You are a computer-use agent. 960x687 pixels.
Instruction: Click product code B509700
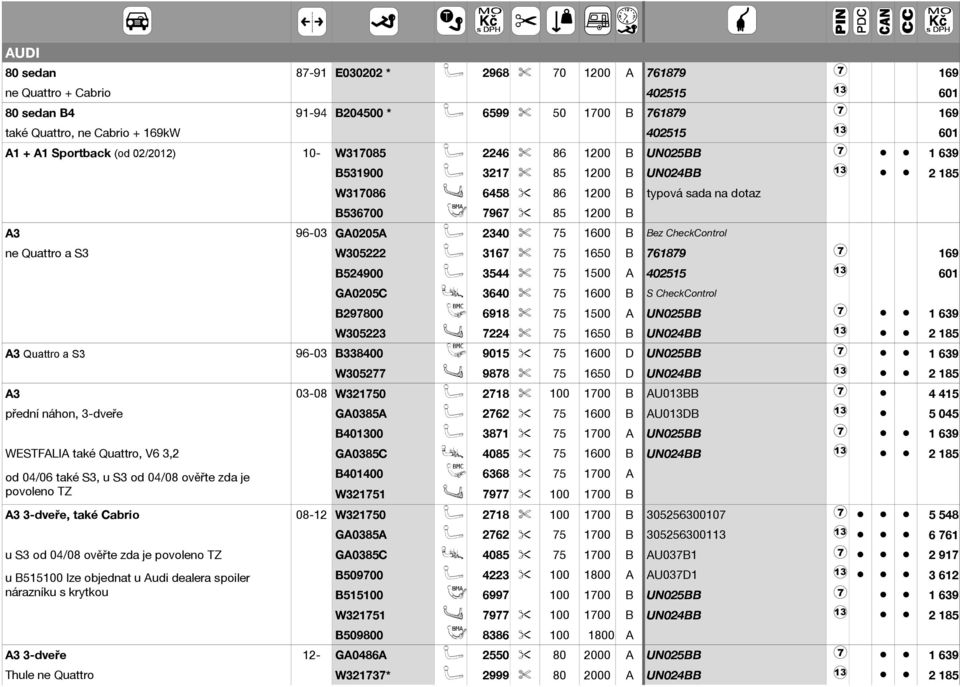(359, 576)
